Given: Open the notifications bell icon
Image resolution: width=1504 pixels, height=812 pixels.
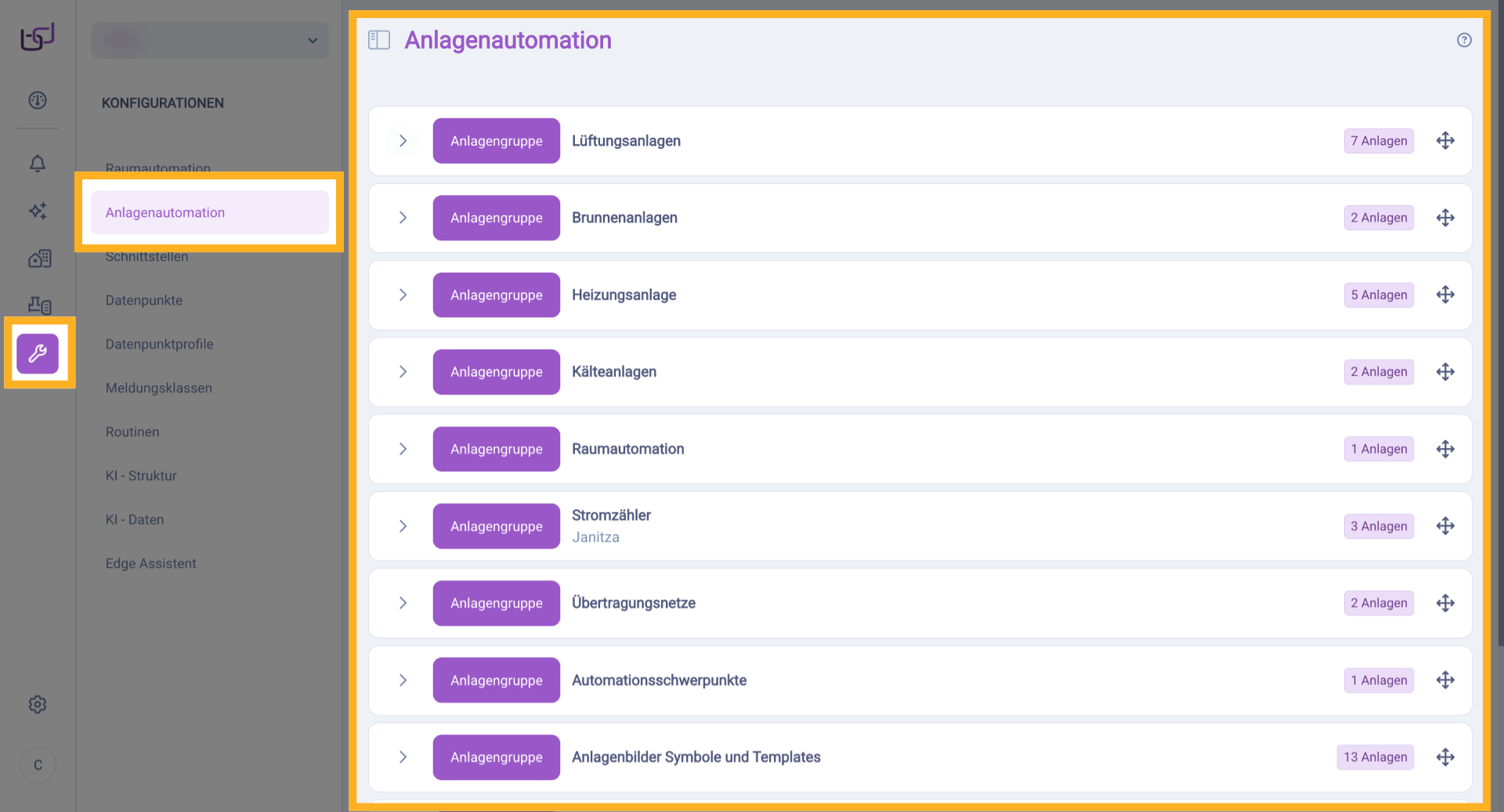Looking at the screenshot, I should click(x=37, y=164).
